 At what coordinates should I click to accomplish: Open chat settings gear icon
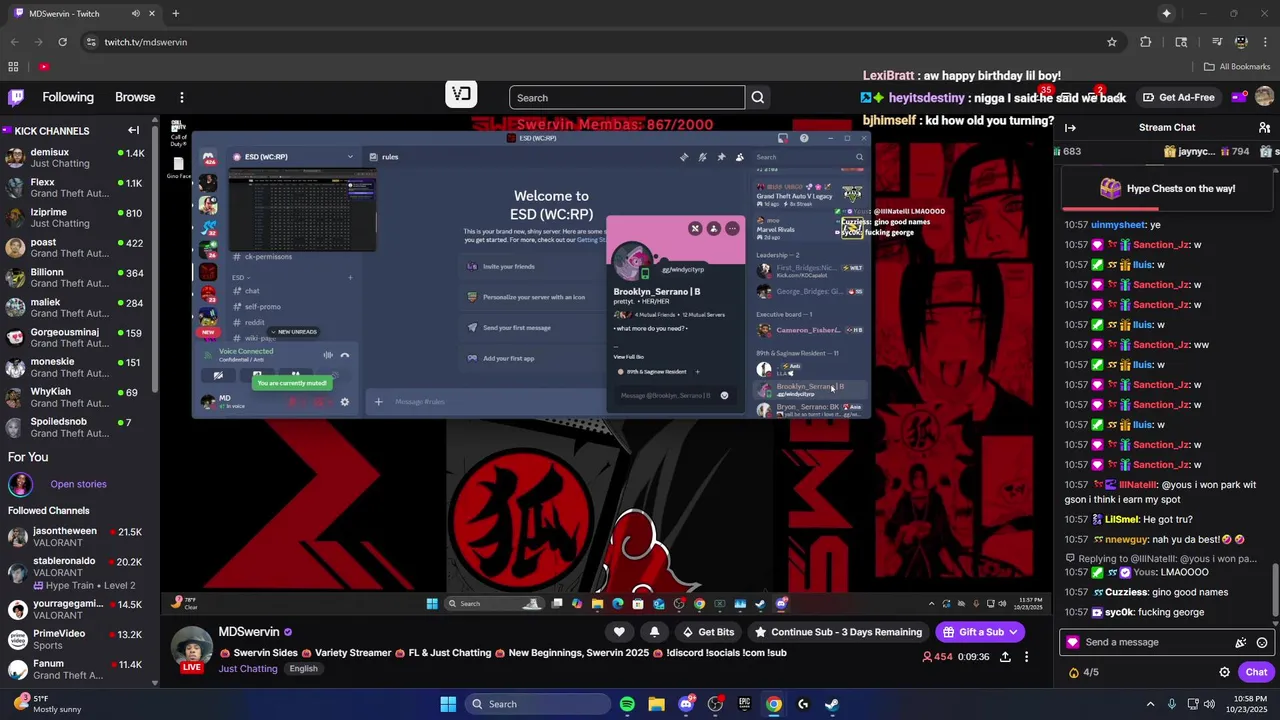coord(1224,673)
